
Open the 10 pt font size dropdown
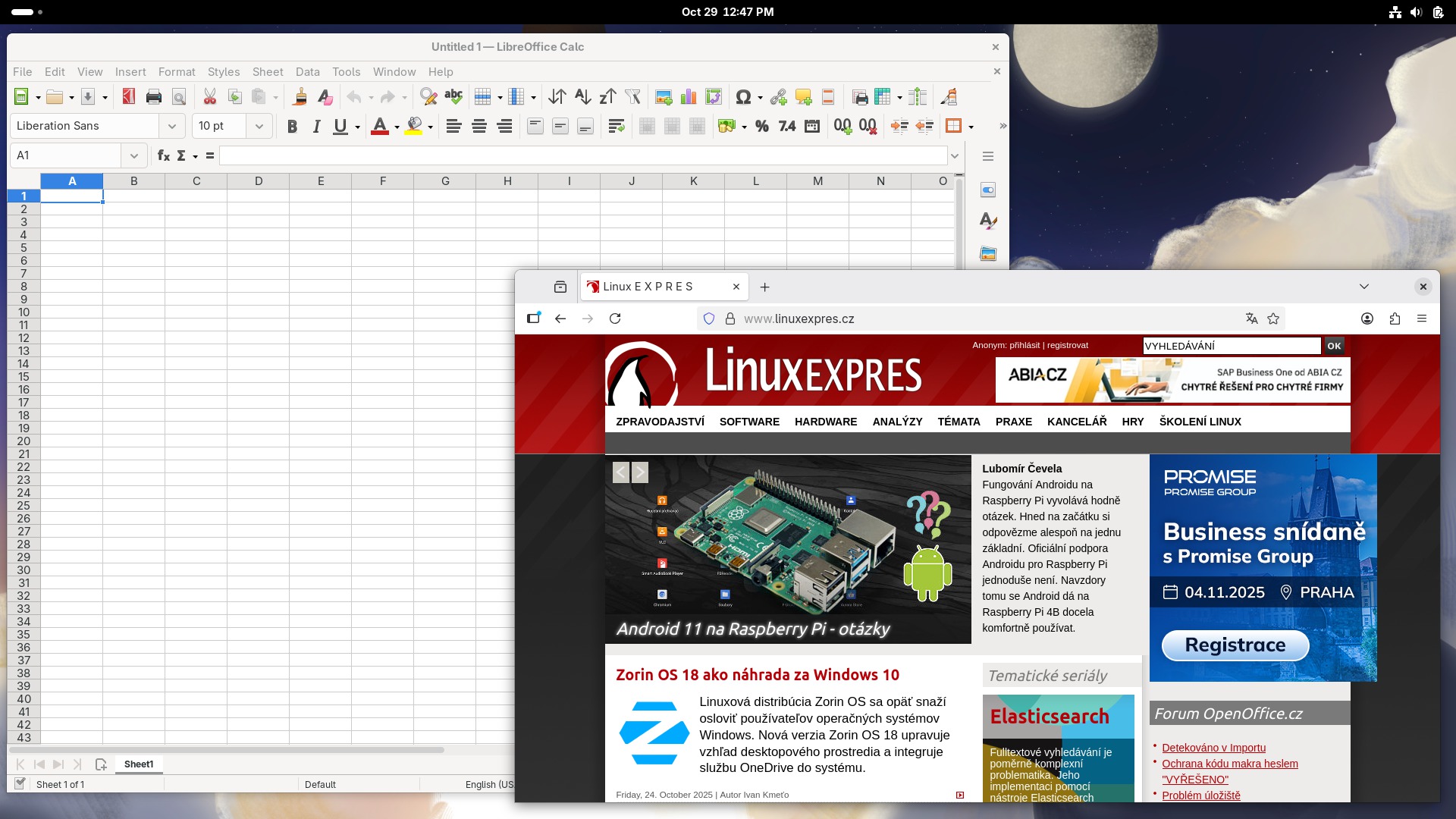pos(259,127)
